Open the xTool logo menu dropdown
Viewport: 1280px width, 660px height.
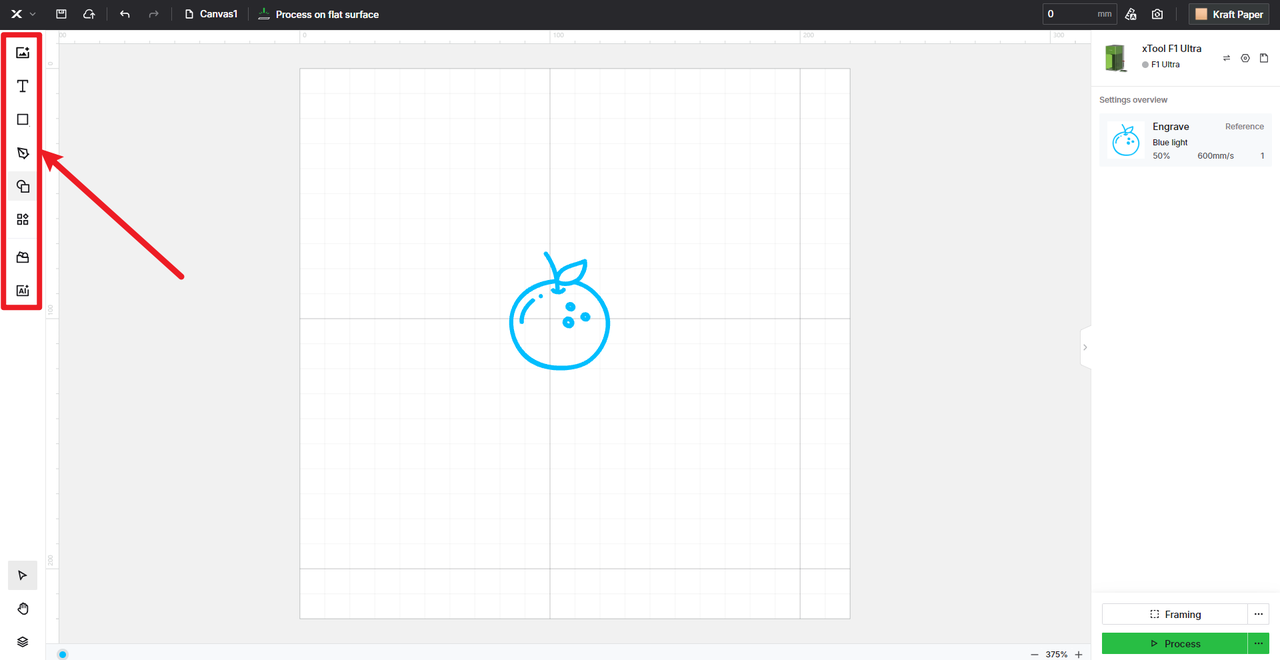point(22,15)
